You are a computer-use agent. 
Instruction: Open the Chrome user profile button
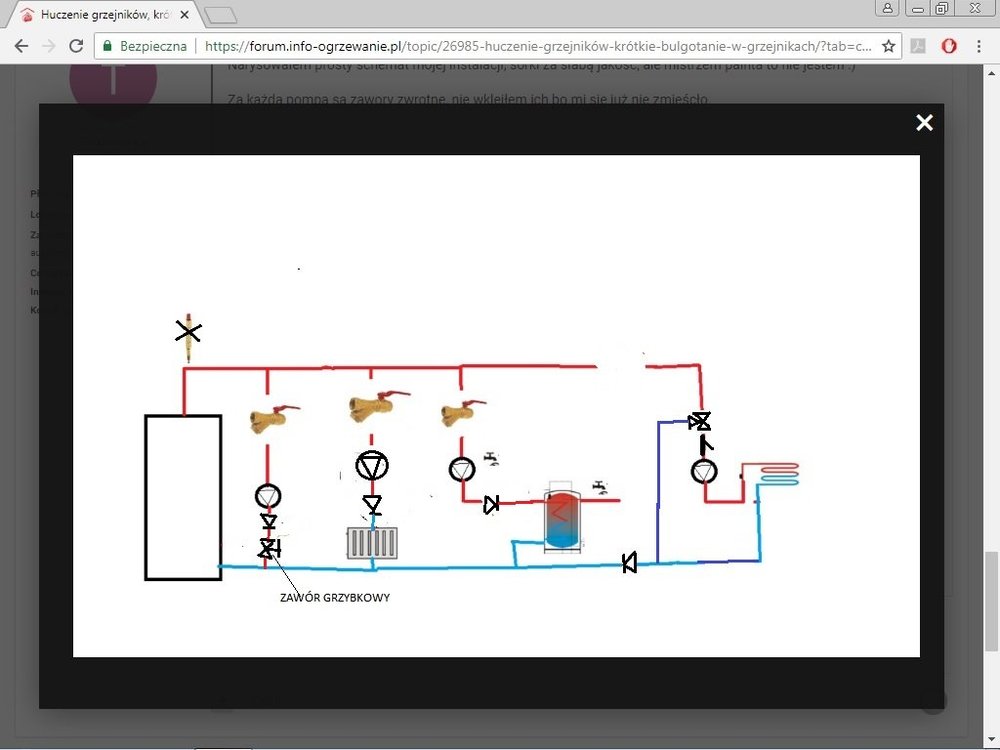888,8
